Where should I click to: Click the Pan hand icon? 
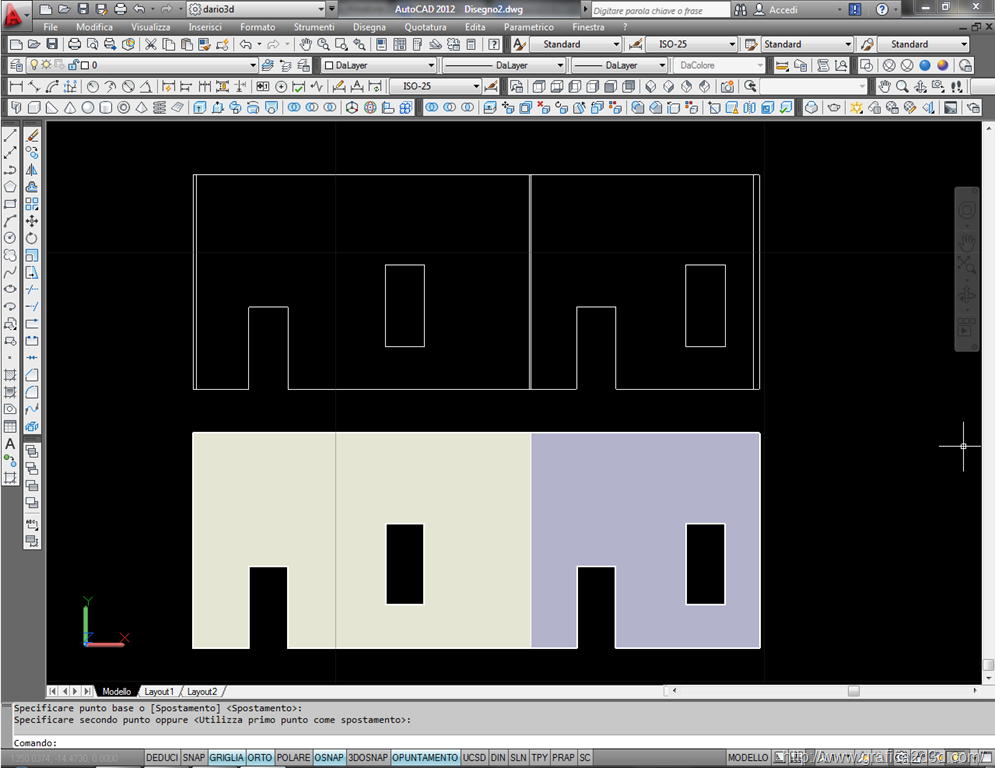point(306,45)
